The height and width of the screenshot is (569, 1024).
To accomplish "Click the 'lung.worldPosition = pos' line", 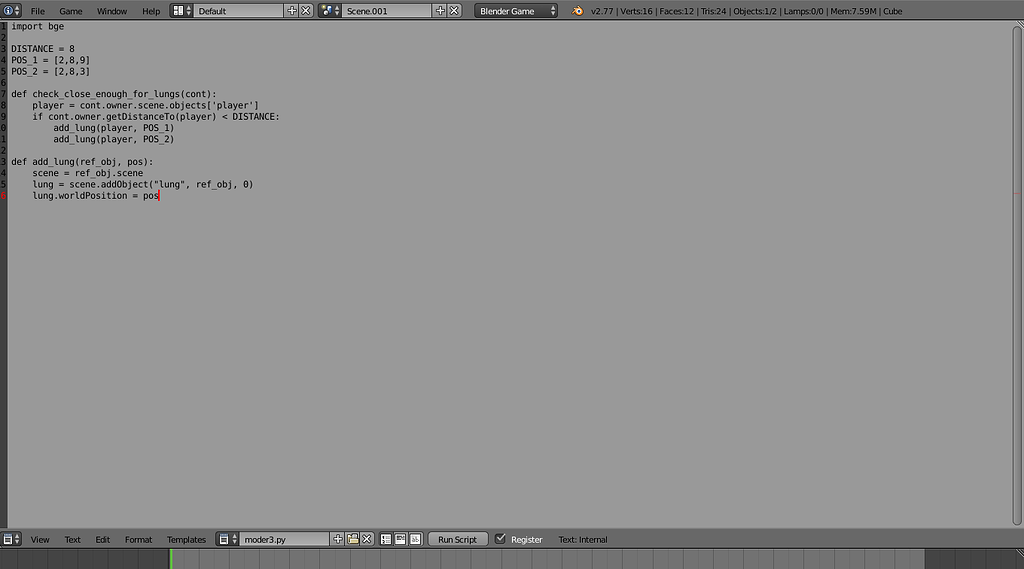I will 95,195.
